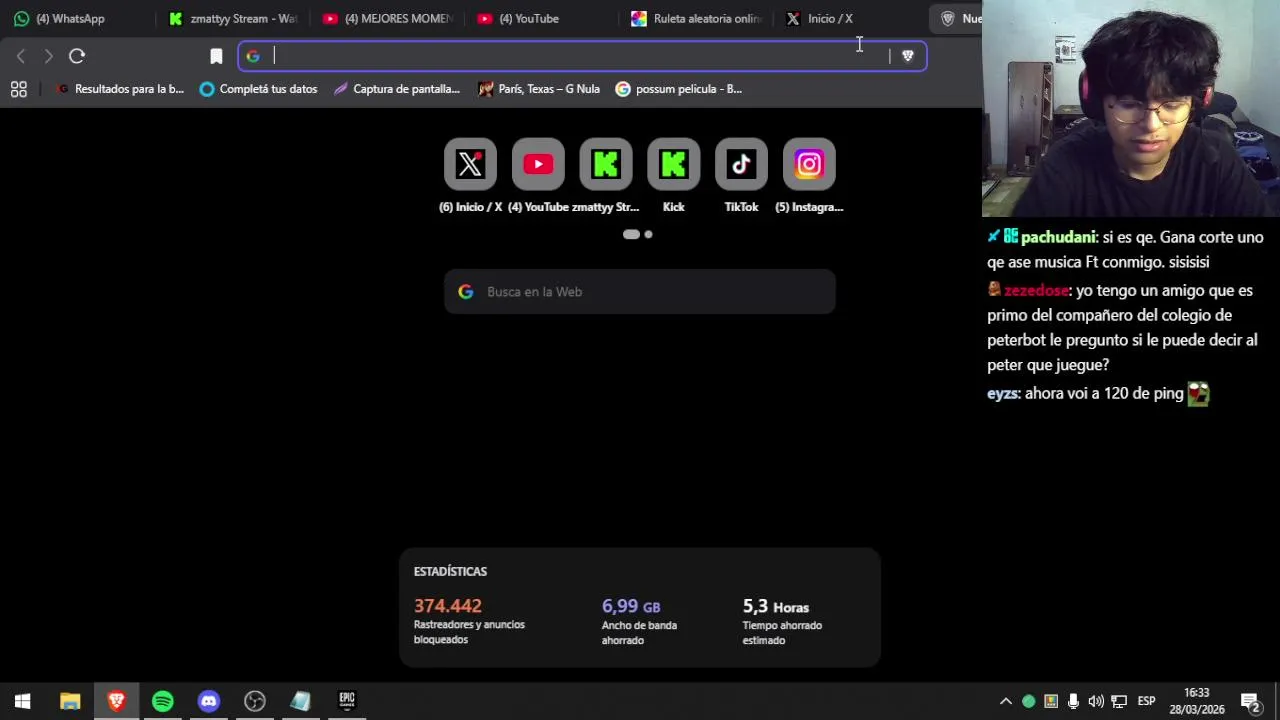
Task: Open the volume speaker control
Action: [x=1096, y=701]
